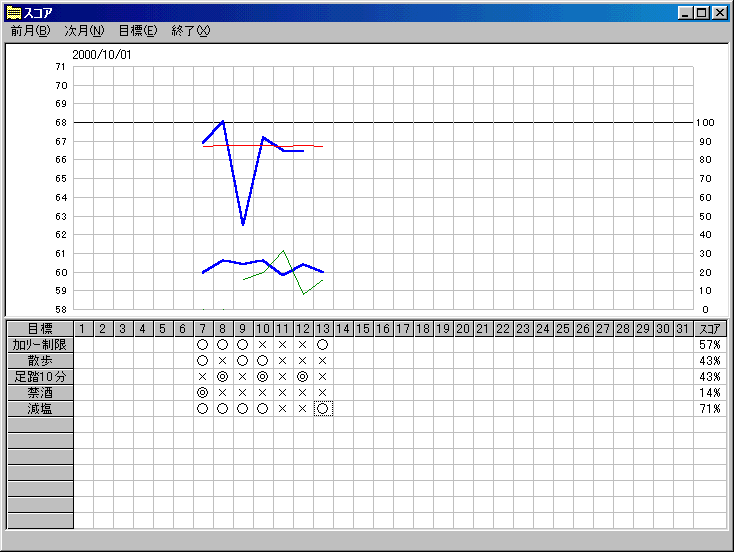Toggle 足踏10分 double circle on day 10
This screenshot has width=734, height=552.
pyautogui.click(x=263, y=377)
